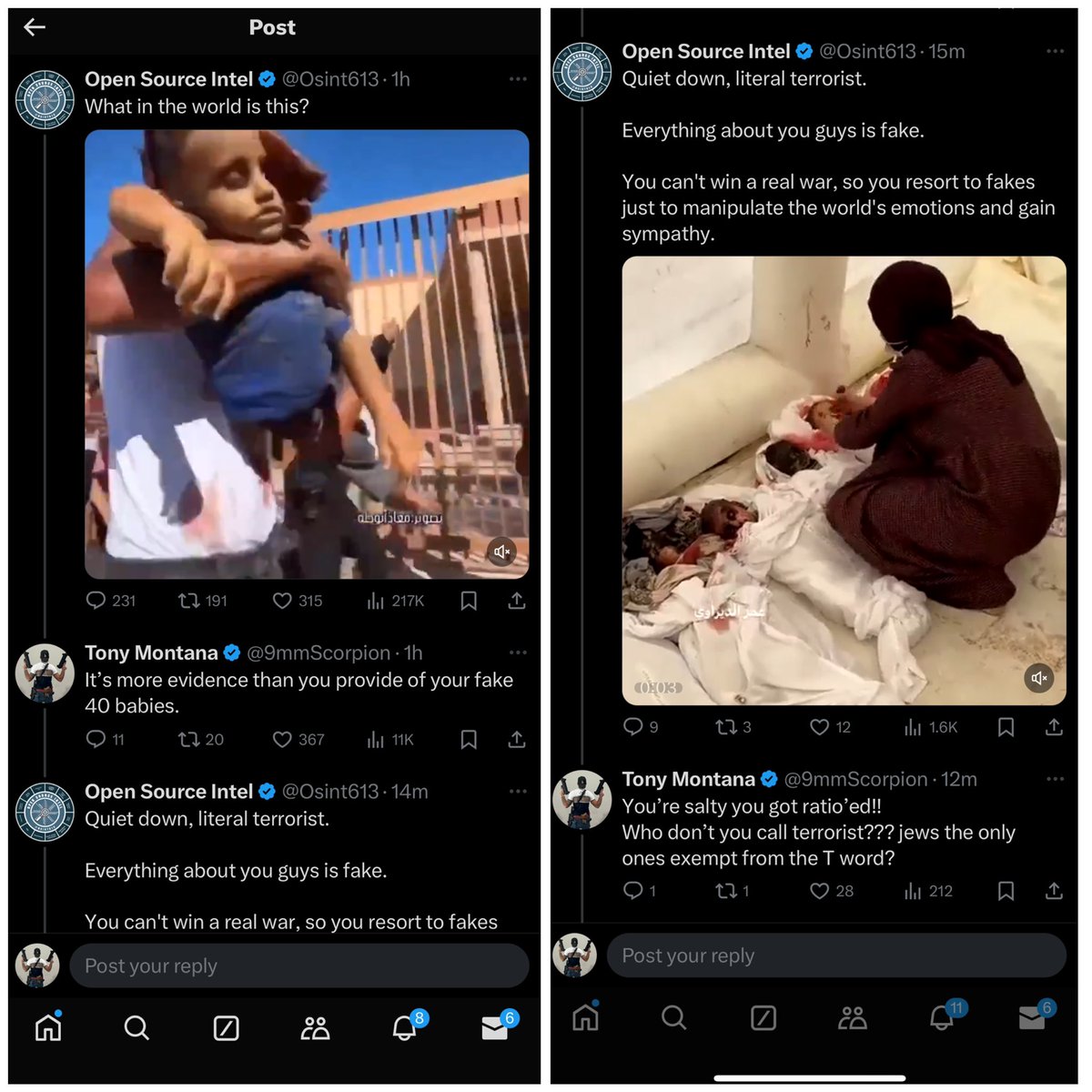Screen dimensions: 1092x1092
Task: Open Search from left bottom bar
Action: click(x=136, y=1028)
